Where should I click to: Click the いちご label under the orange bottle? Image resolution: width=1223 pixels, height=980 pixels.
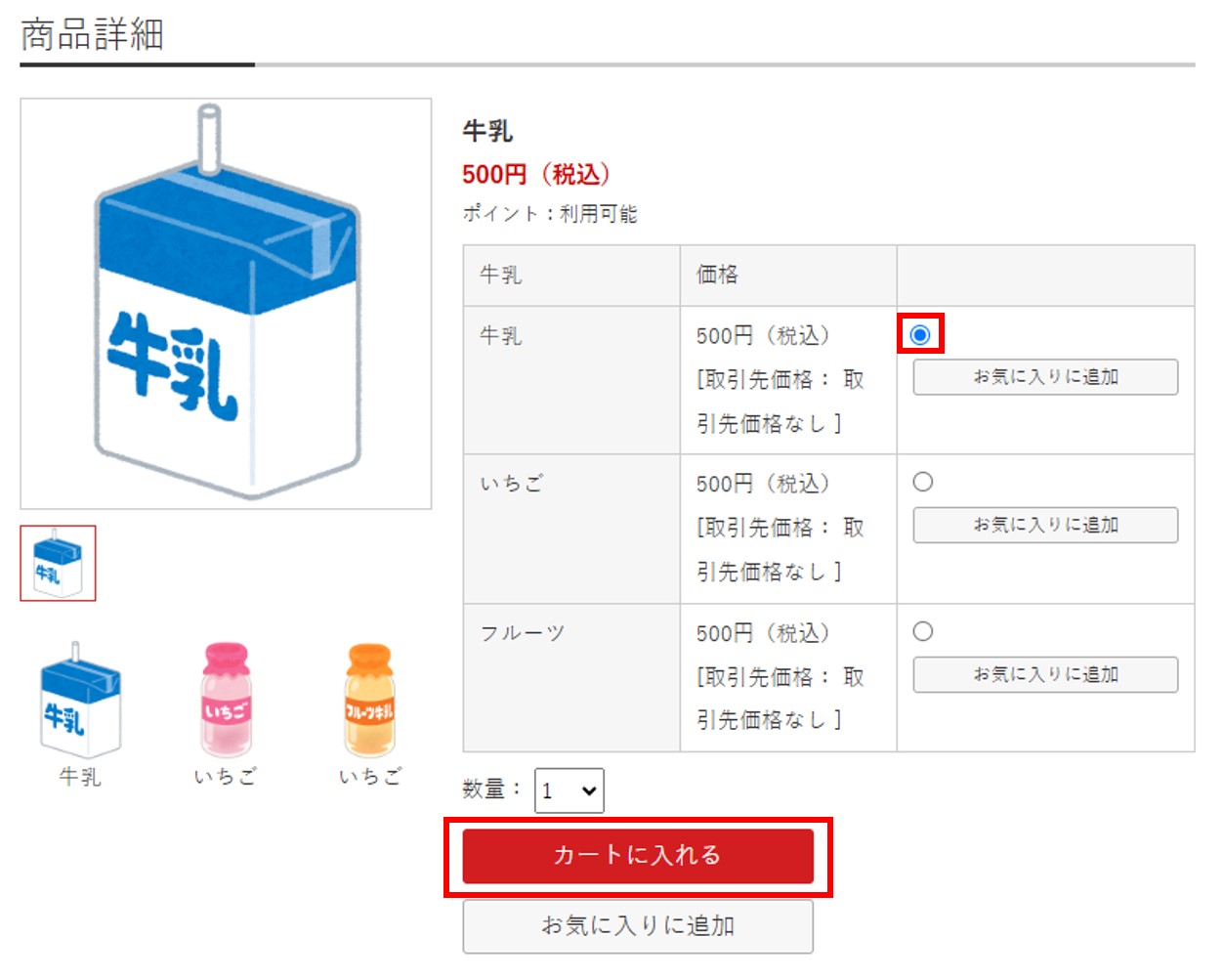pyautogui.click(x=370, y=777)
